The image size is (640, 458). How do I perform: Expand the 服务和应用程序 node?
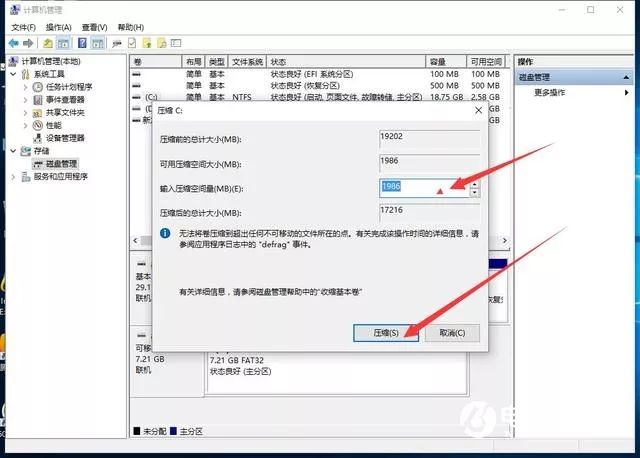point(13,177)
